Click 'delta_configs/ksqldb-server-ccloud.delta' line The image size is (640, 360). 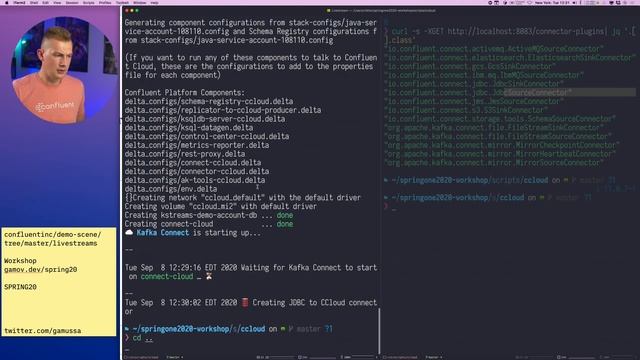205,119
